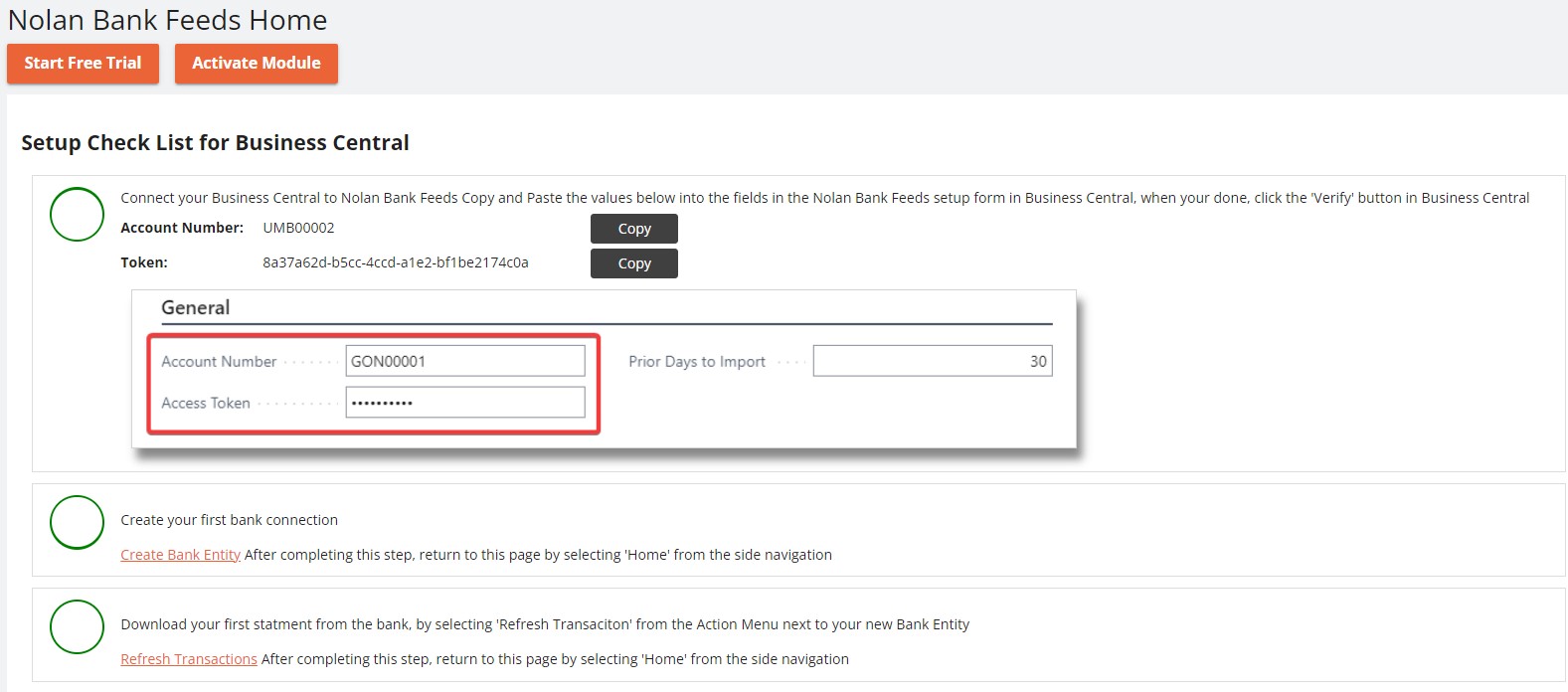1568x692 pixels.
Task: Open the Create Bank Entity link
Action: coord(180,555)
